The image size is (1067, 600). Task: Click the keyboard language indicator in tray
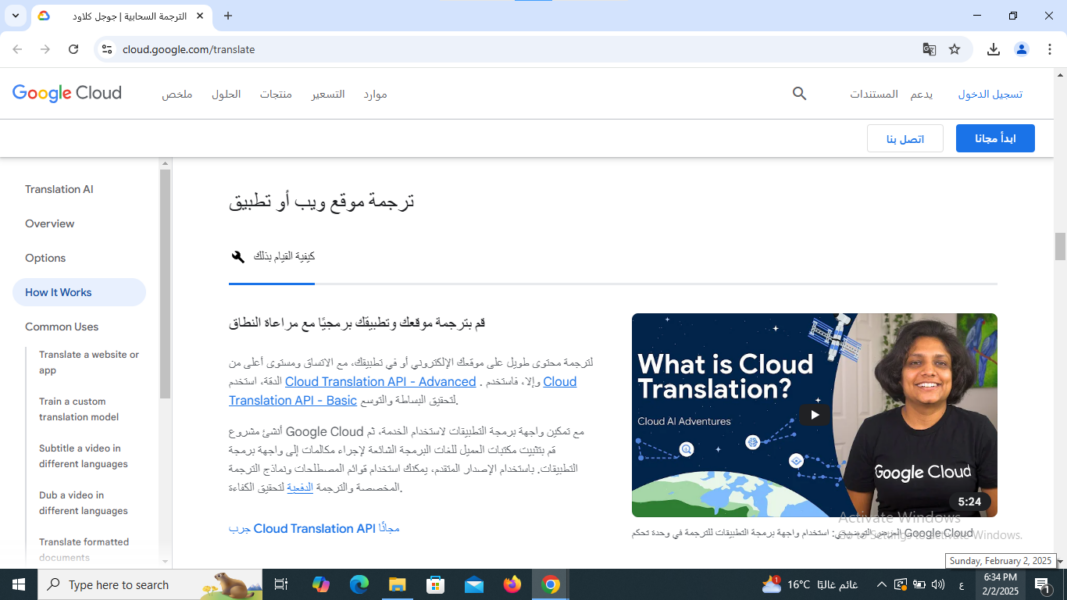coord(962,585)
